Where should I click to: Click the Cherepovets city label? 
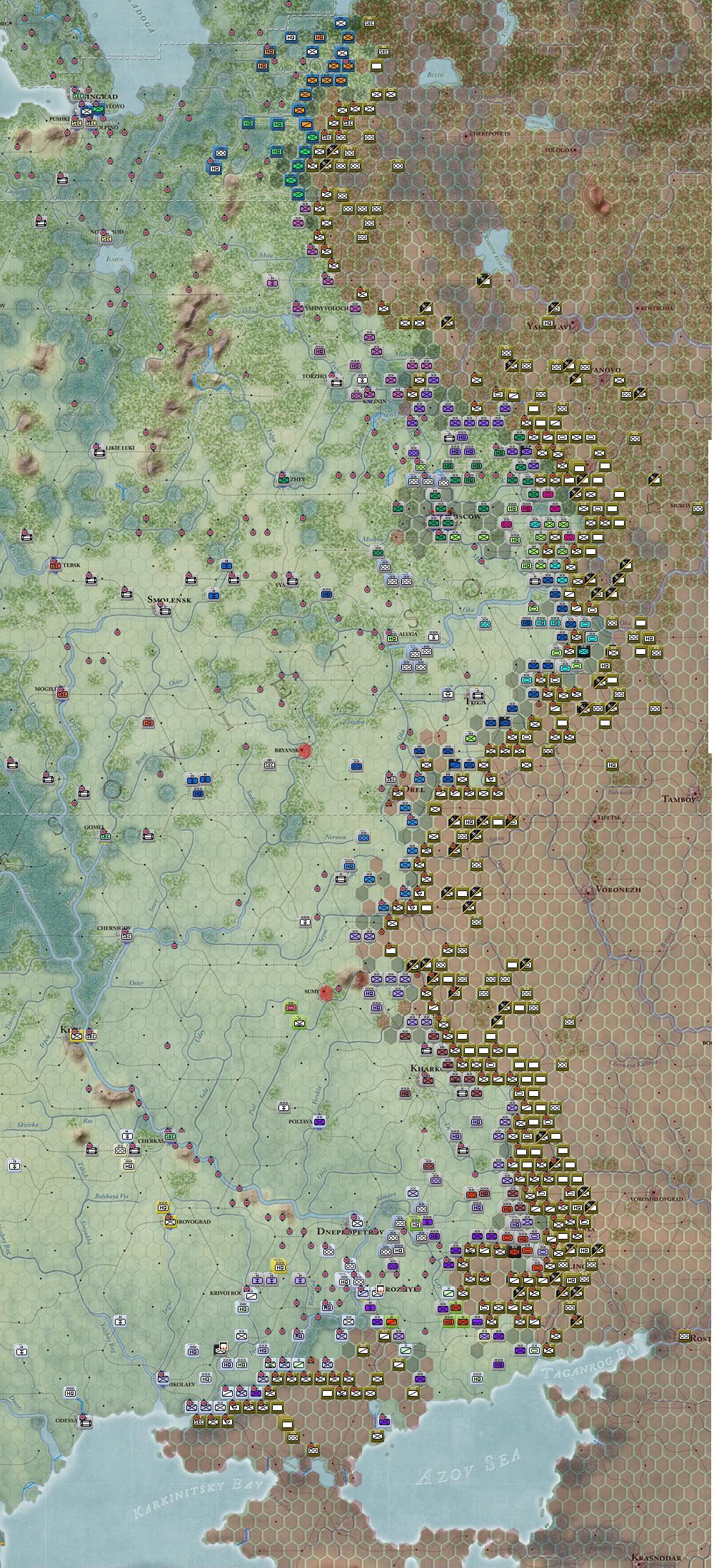(489, 134)
